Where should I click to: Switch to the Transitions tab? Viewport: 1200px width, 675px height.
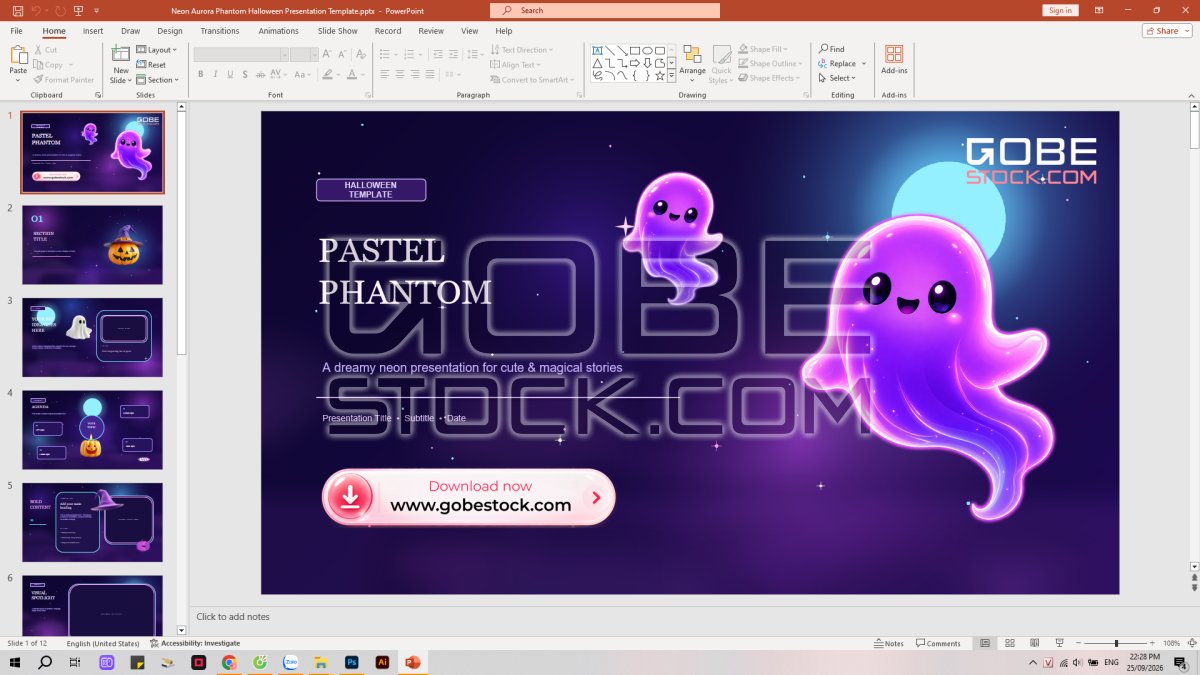220,31
